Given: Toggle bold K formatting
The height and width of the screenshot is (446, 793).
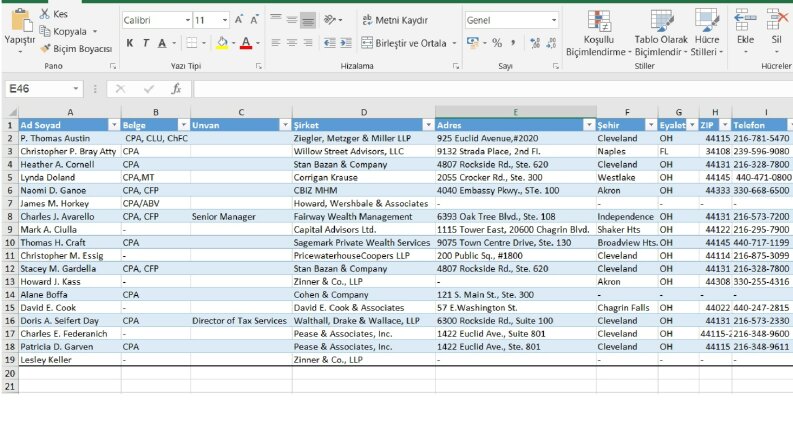Looking at the screenshot, I should coord(130,43).
